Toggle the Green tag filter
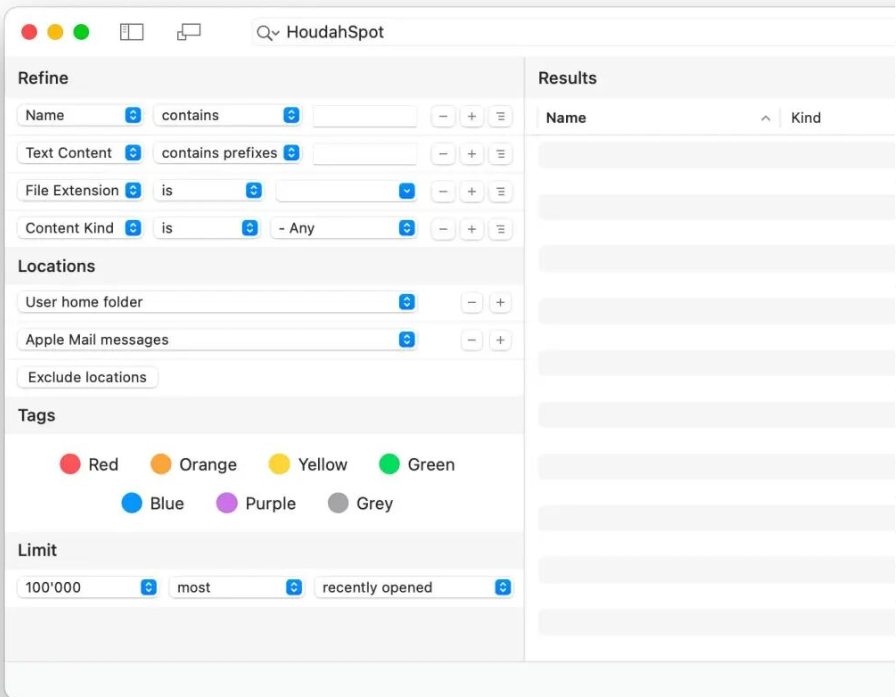Screen dimensions: 896x697 tap(417, 464)
